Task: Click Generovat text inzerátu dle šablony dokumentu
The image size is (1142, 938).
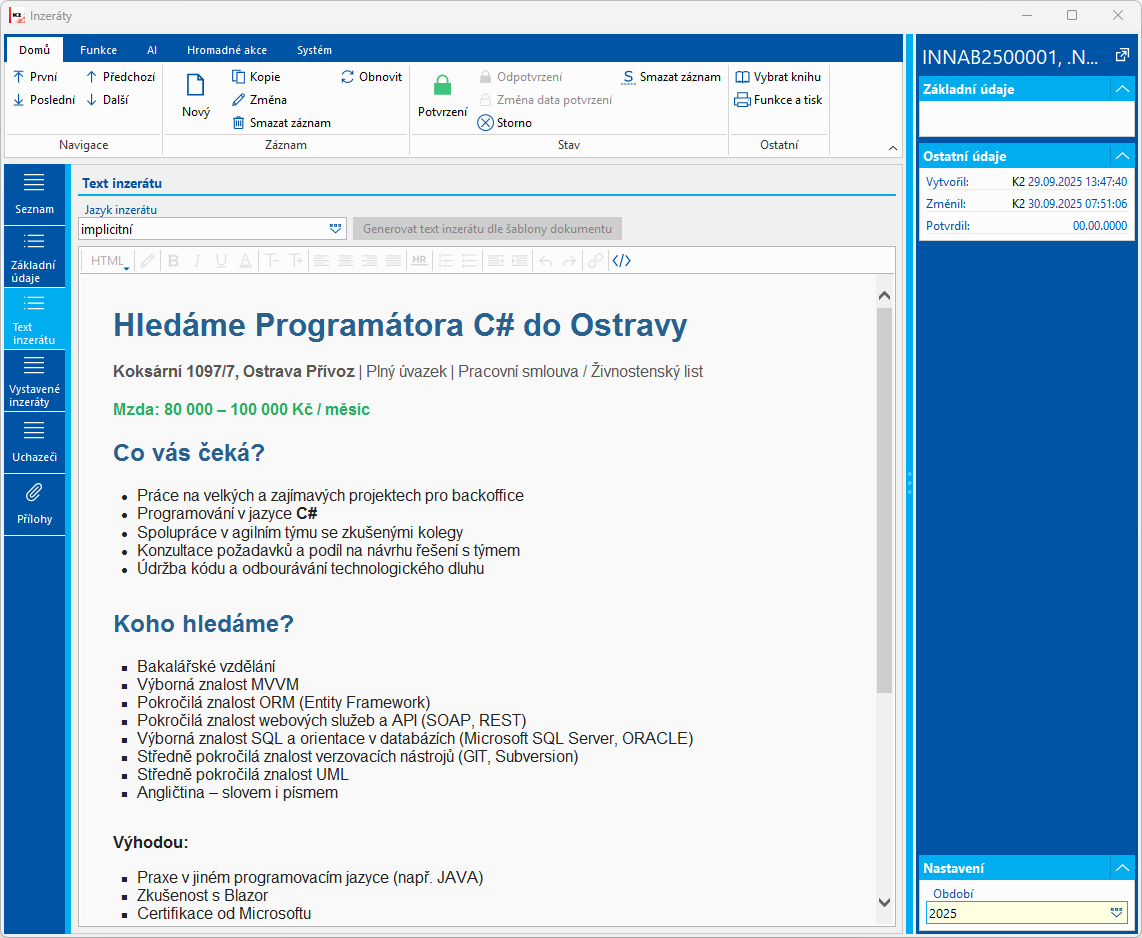Action: click(487, 229)
